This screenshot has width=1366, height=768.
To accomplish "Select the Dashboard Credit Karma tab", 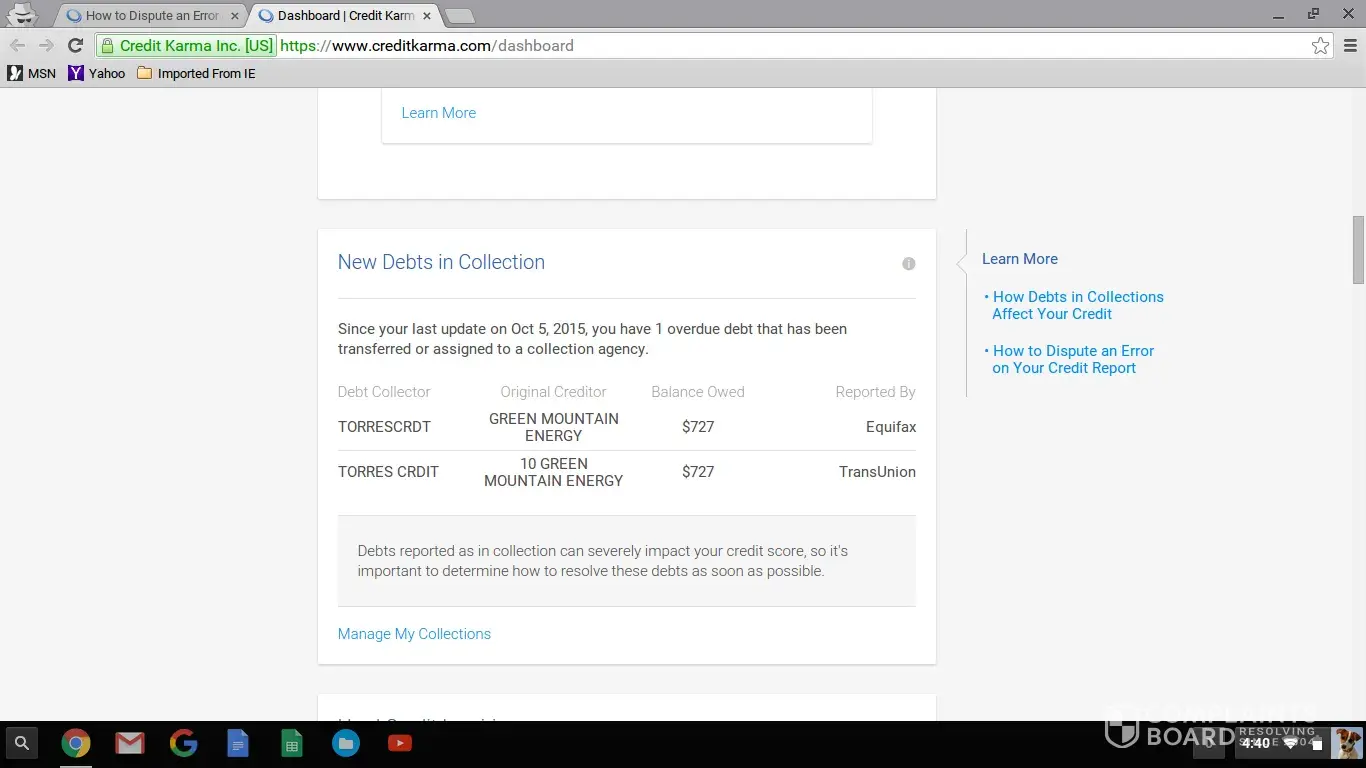I will [x=340, y=16].
